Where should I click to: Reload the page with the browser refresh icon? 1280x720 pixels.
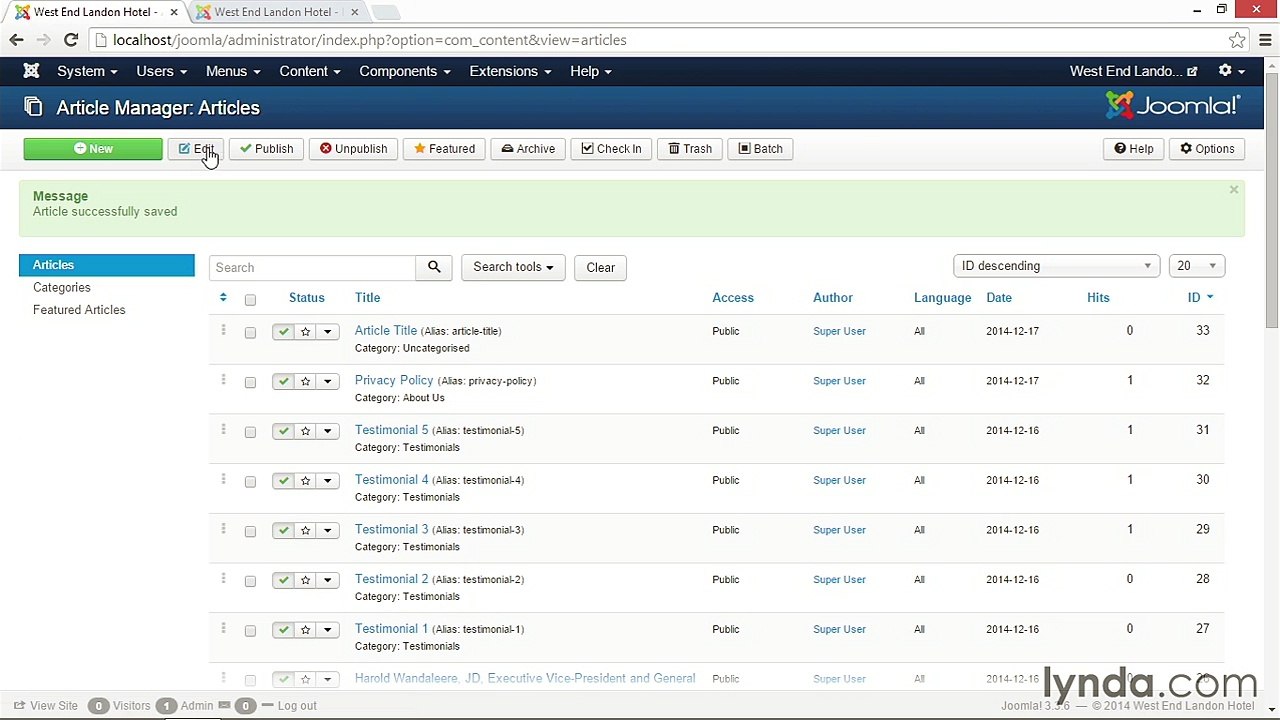(x=71, y=40)
